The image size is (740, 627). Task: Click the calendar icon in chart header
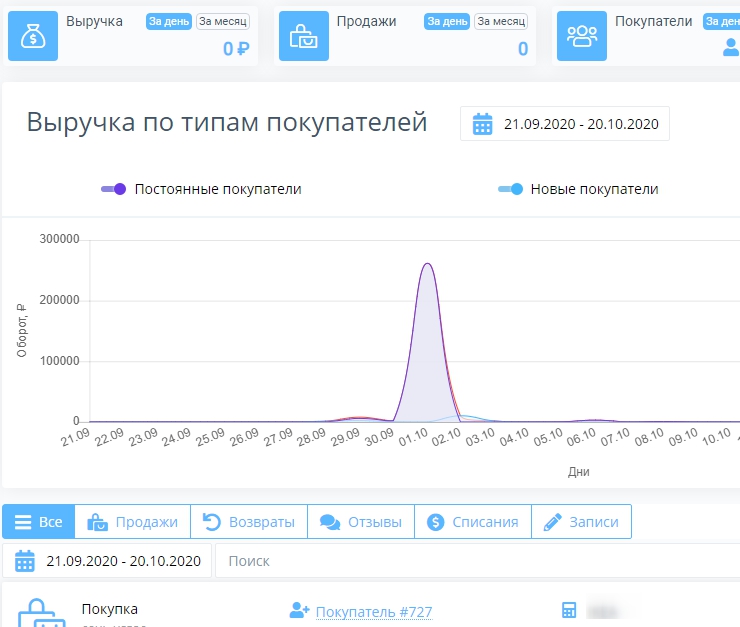483,124
